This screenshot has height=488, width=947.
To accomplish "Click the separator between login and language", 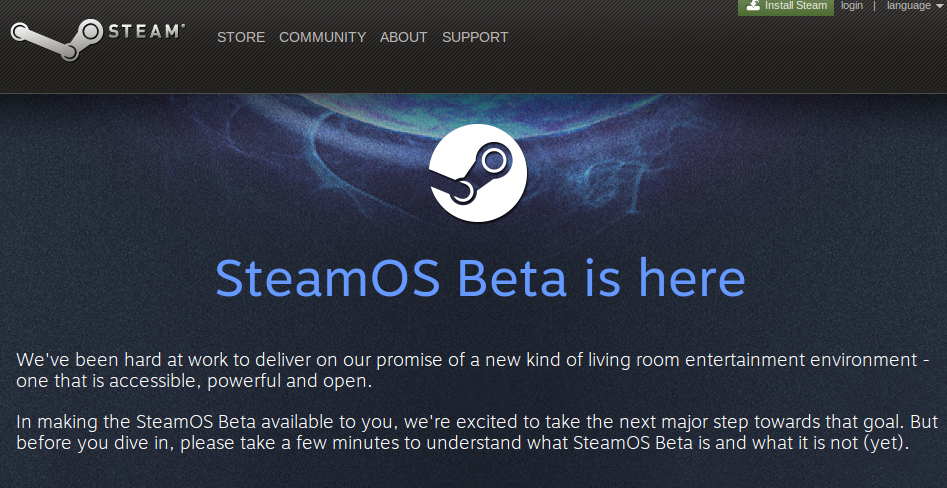I will pyautogui.click(x=874, y=5).
